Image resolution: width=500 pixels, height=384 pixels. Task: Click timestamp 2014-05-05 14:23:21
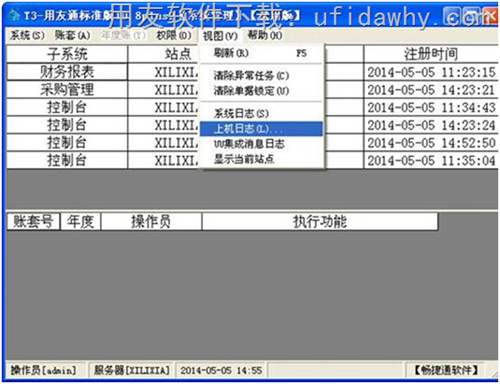431,90
